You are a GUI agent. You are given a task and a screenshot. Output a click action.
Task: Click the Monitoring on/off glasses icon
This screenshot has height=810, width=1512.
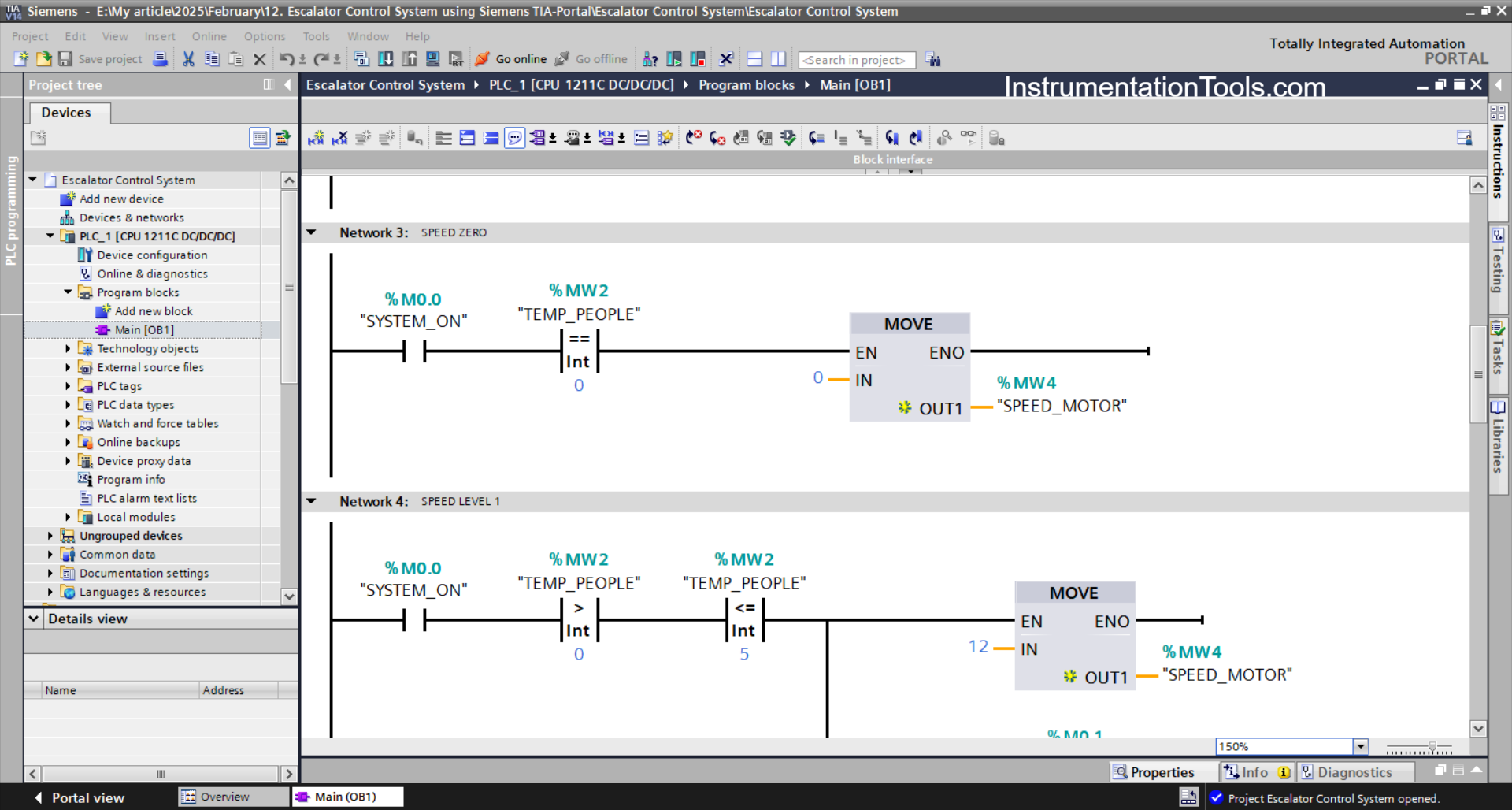(969, 138)
